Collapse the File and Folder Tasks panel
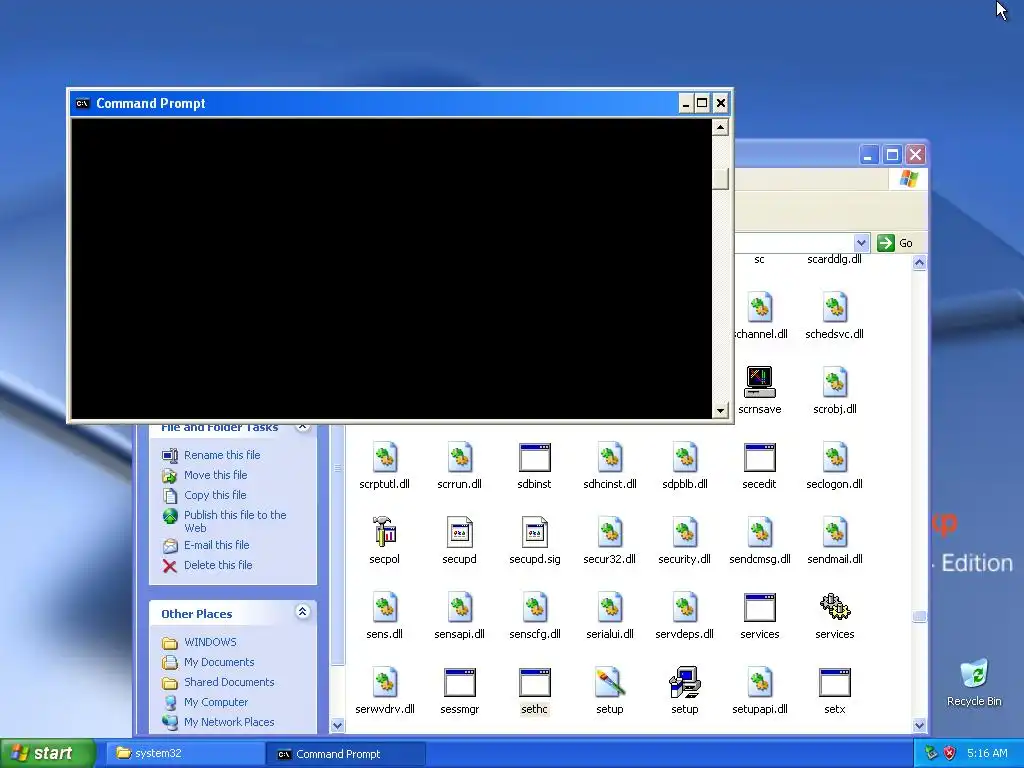The image size is (1024, 768). pos(302,427)
